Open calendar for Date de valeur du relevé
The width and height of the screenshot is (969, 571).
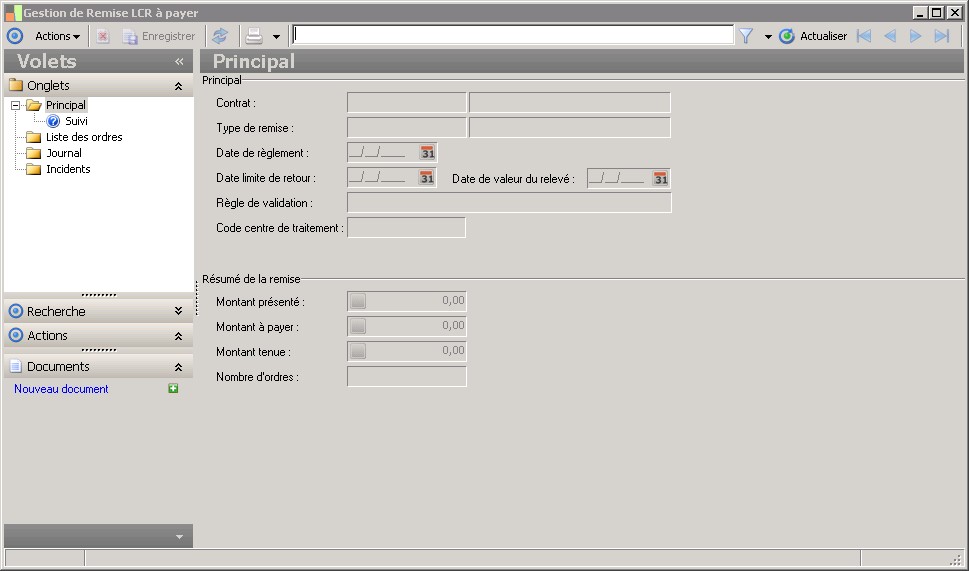click(x=661, y=179)
